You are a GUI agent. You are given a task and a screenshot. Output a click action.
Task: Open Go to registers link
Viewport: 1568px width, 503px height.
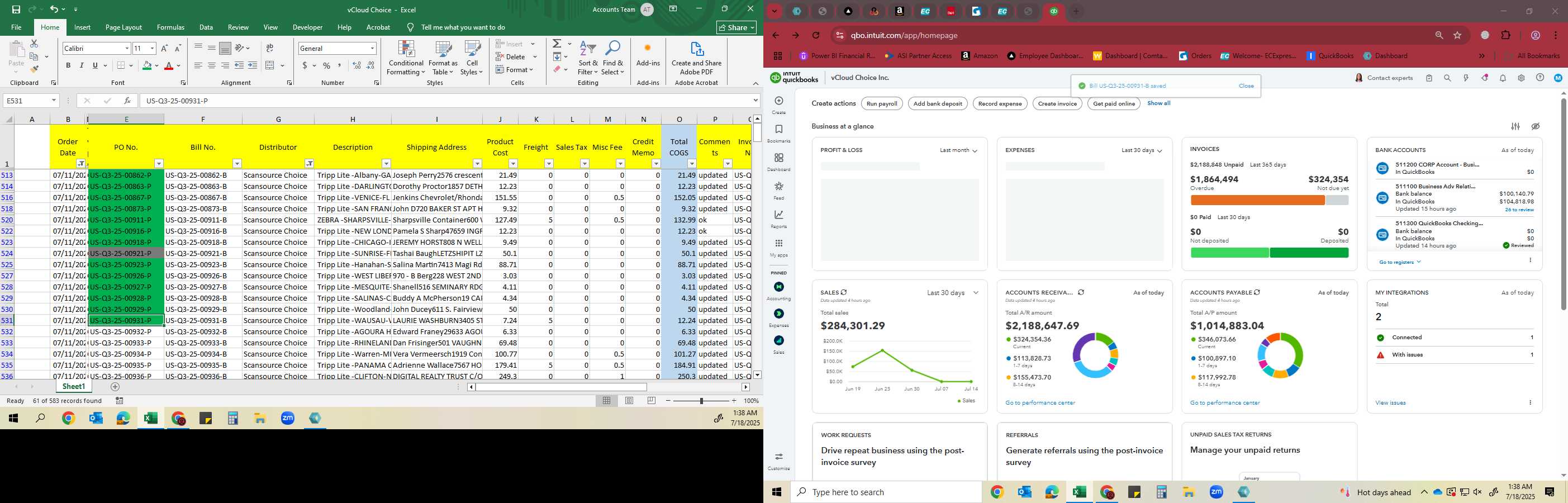(x=1399, y=263)
